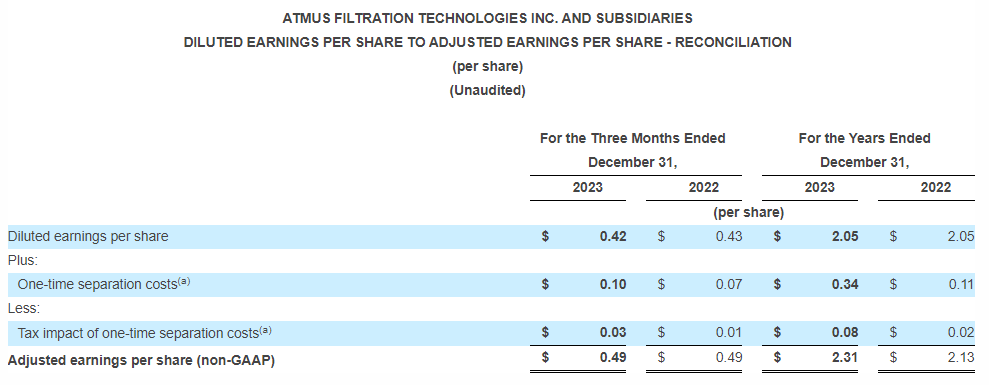Click the 0.01 tax impact value
The image size is (989, 385).
pos(729,333)
